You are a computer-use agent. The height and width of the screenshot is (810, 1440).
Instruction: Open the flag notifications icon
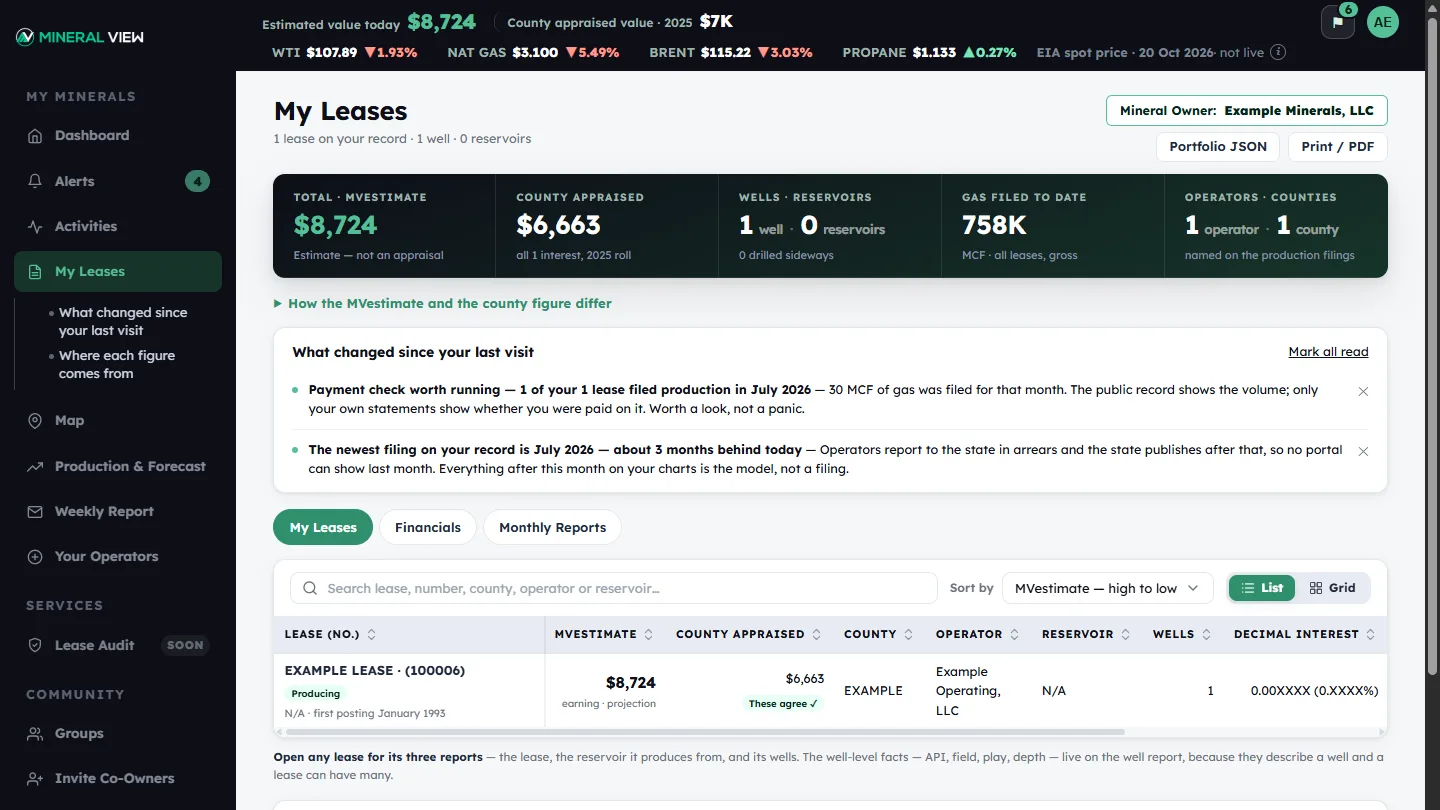point(1338,22)
